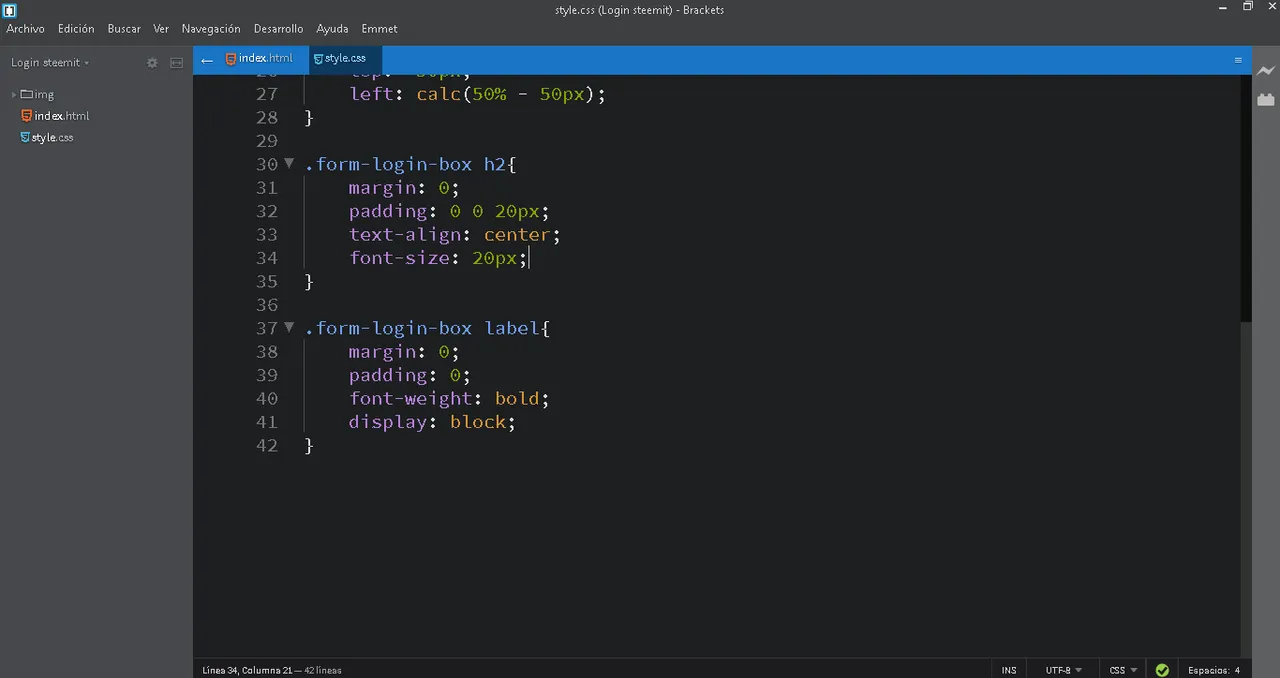Click the Brackets app icon in title bar
The image size is (1280, 678).
(x=10, y=10)
